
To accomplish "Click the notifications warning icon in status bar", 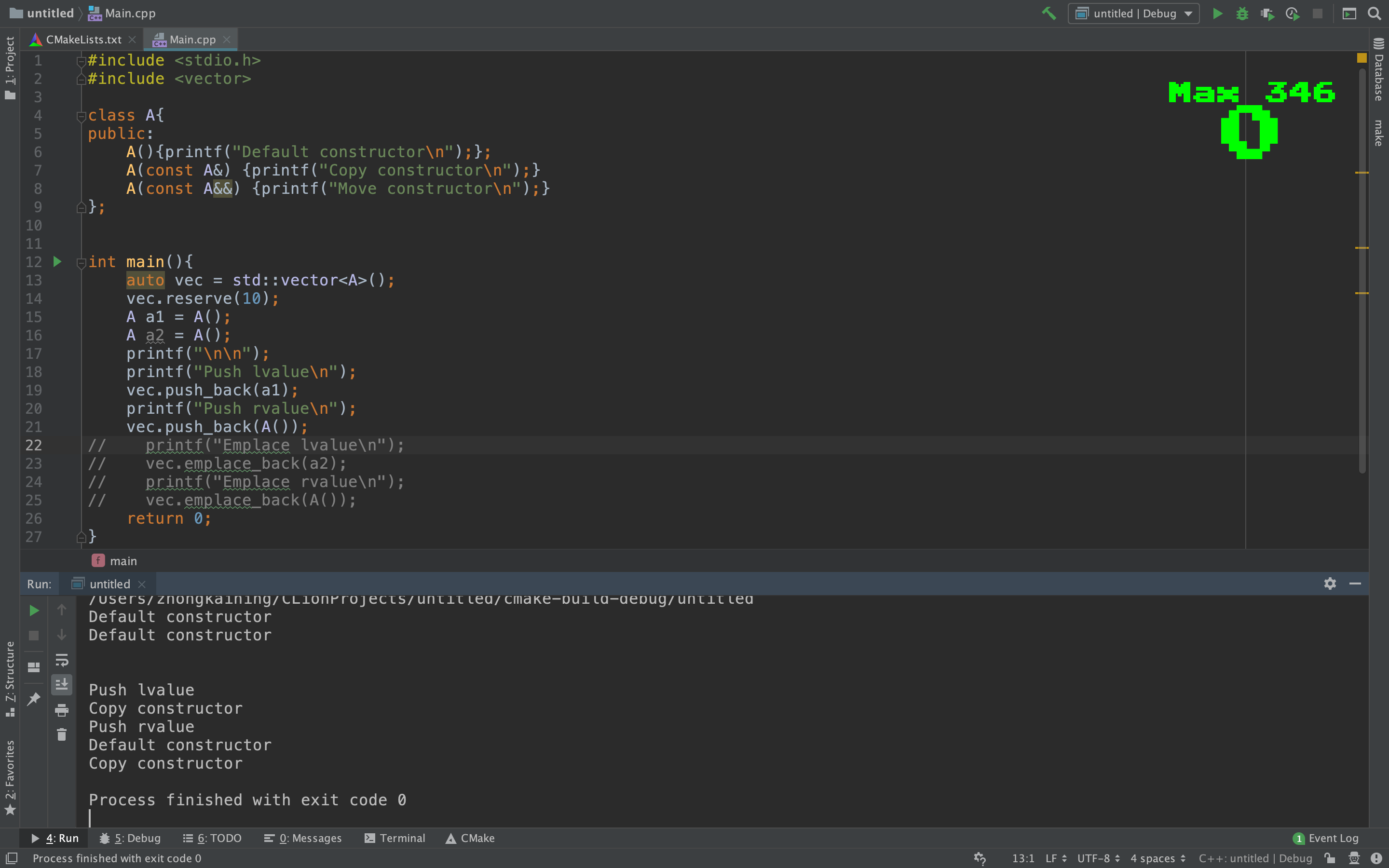I will 1376,858.
